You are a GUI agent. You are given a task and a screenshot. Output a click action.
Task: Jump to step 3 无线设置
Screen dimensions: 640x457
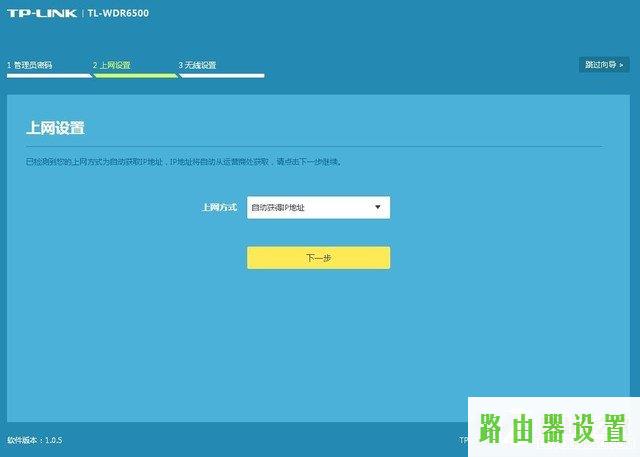click(x=197, y=65)
